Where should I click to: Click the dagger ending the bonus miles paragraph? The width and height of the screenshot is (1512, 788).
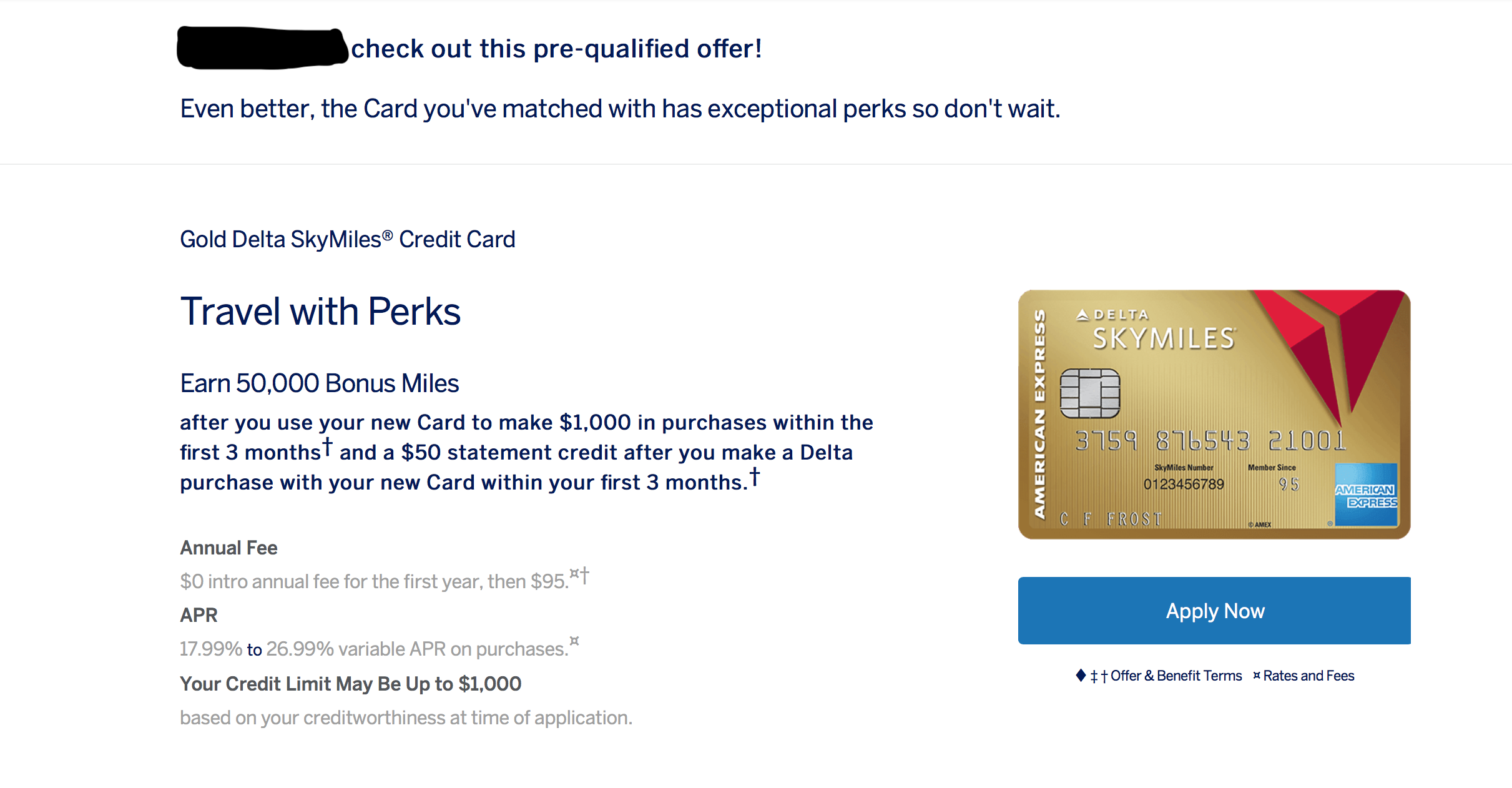click(x=755, y=476)
